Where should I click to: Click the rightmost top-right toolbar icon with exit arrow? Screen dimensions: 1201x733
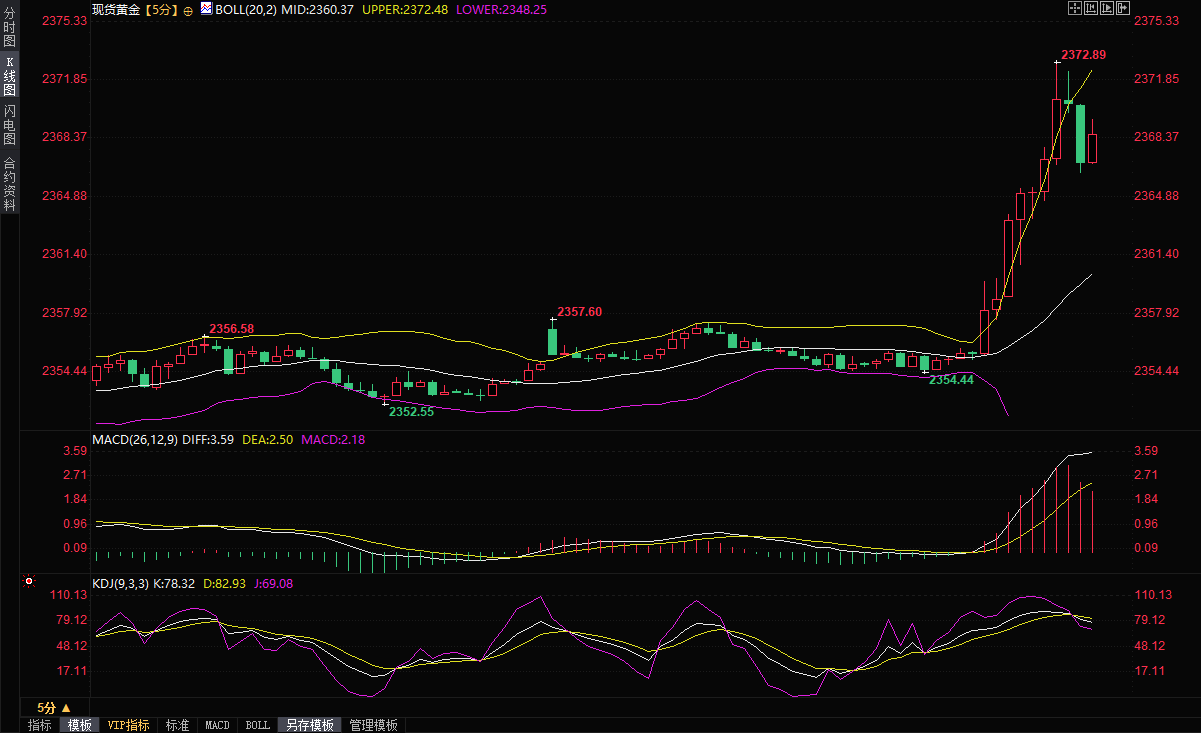click(1122, 8)
